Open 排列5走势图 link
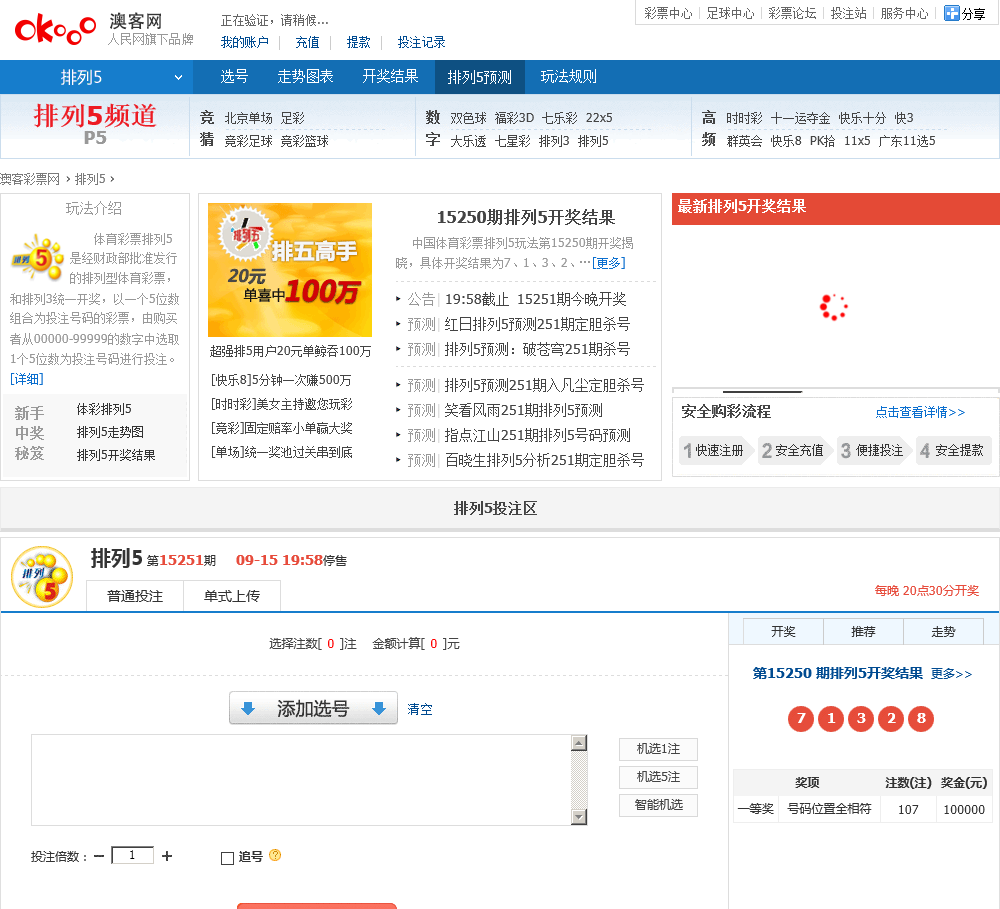 110,432
